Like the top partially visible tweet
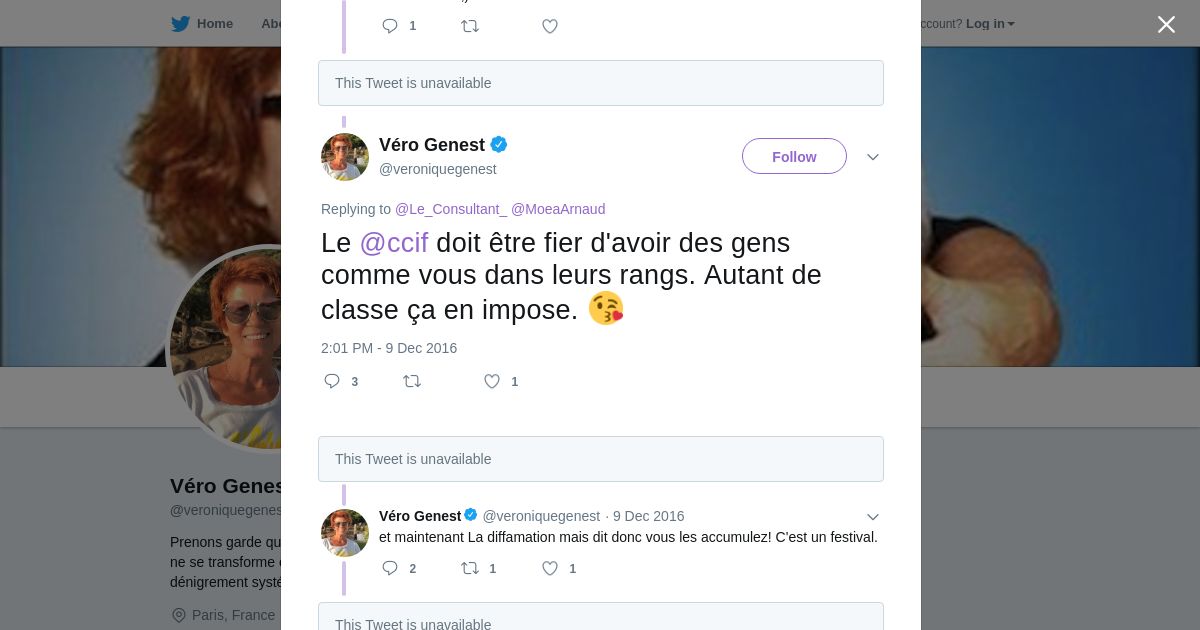Screen dimensions: 1200x630 pyautogui.click(x=550, y=26)
